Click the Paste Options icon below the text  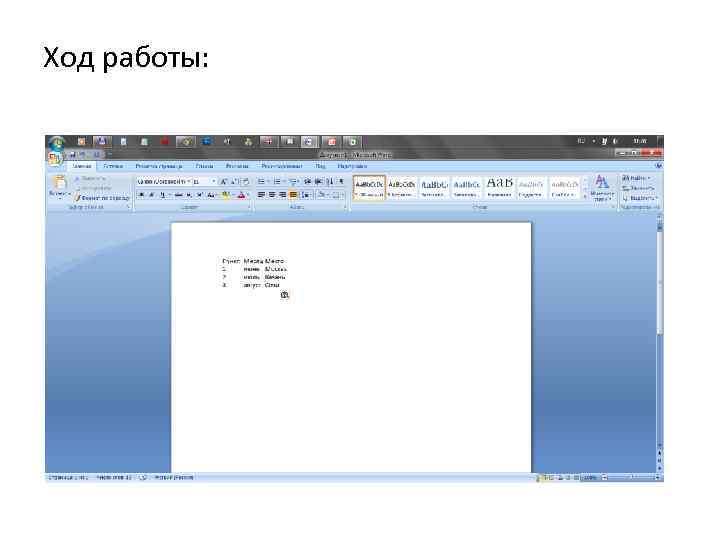285,295
